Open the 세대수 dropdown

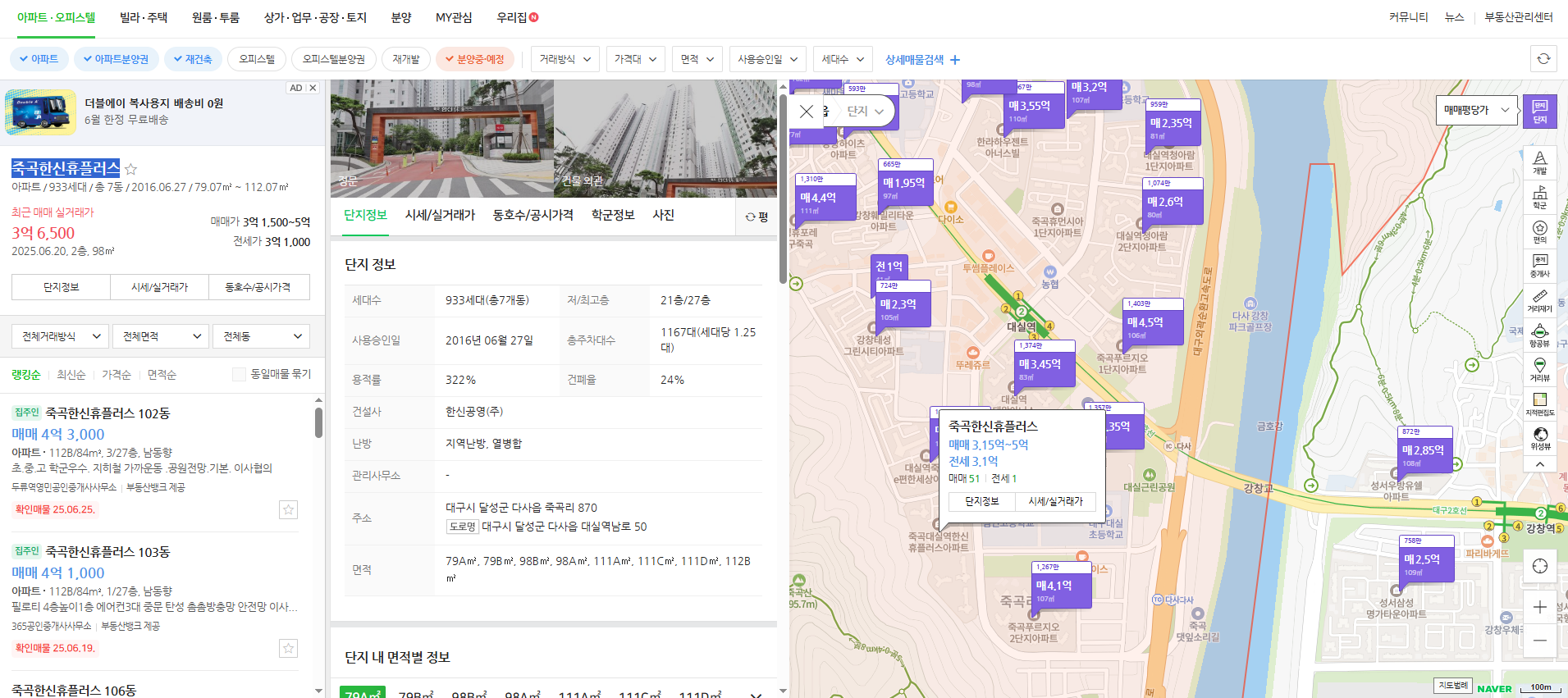click(x=843, y=59)
